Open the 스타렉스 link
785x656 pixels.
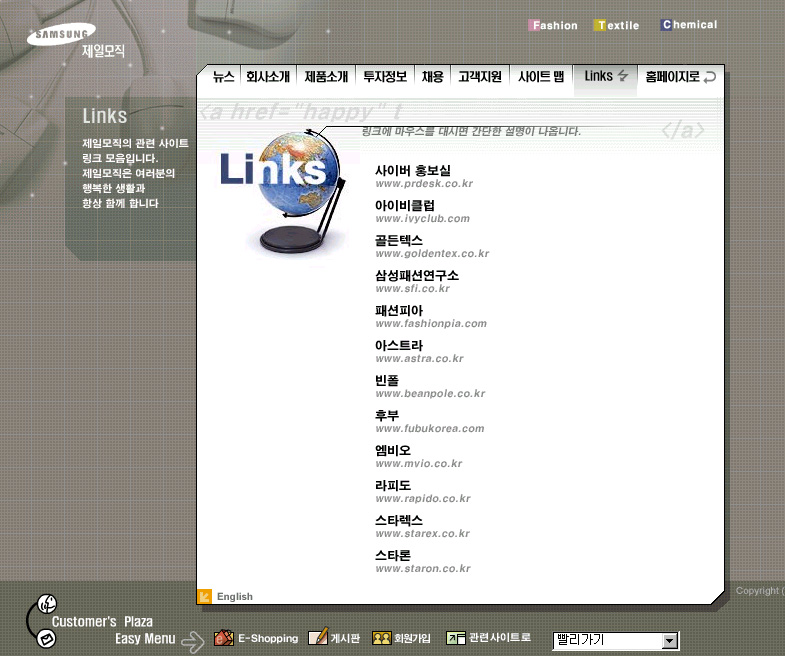399,521
